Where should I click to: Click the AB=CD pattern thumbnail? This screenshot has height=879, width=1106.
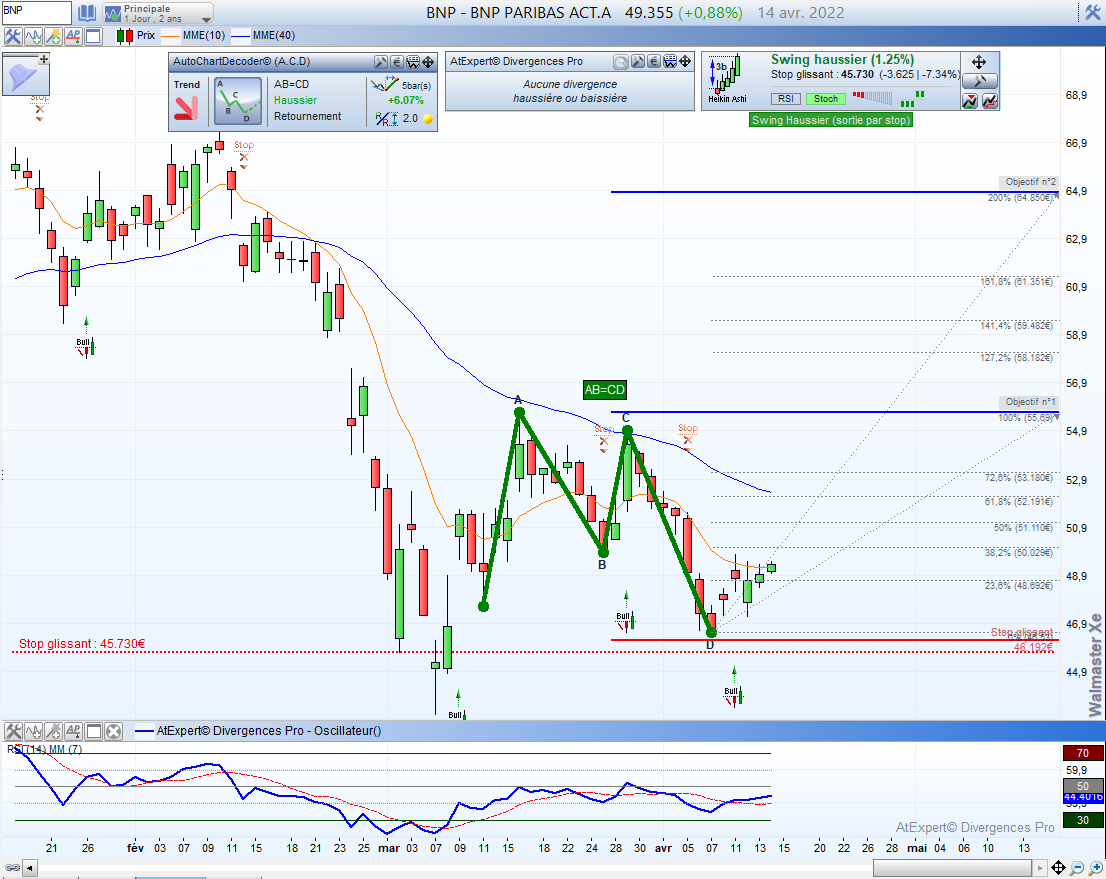[238, 101]
